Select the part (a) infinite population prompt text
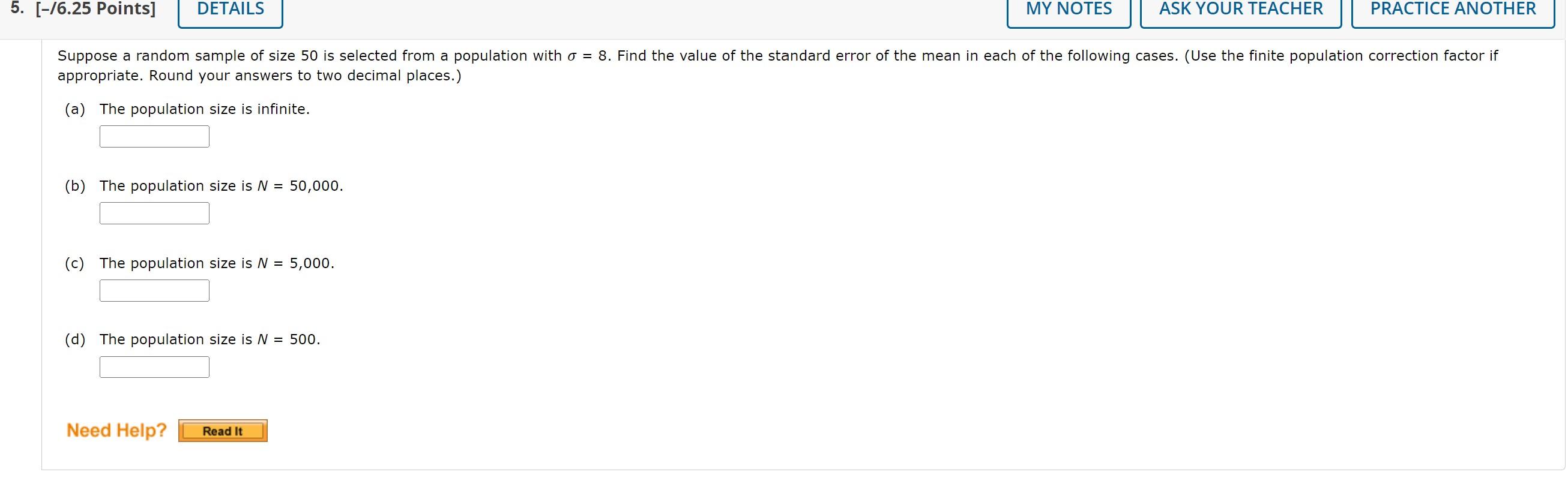The height and width of the screenshot is (481, 1568). point(205,109)
